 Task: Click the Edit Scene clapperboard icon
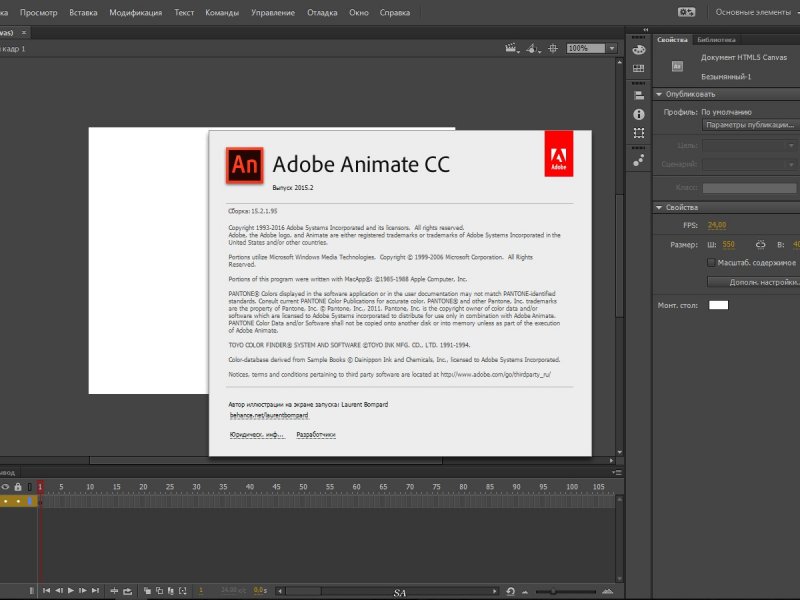tap(512, 48)
